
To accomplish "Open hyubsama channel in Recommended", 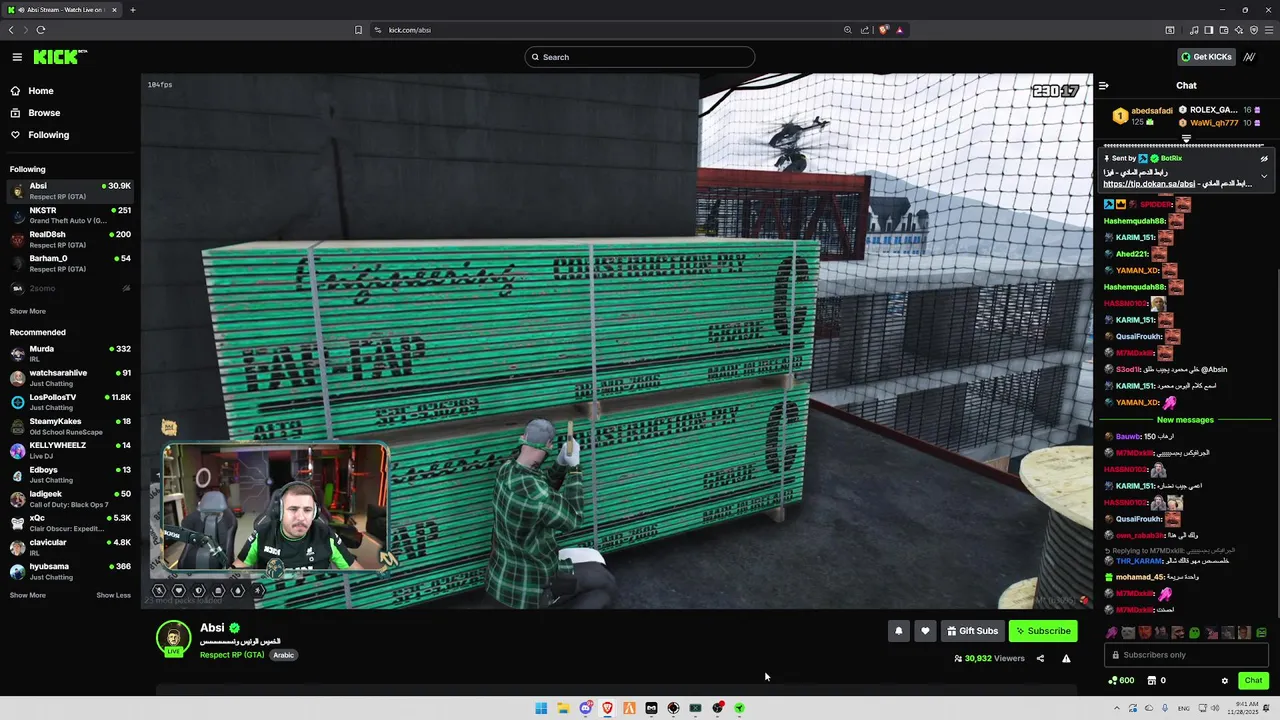I will point(70,571).
